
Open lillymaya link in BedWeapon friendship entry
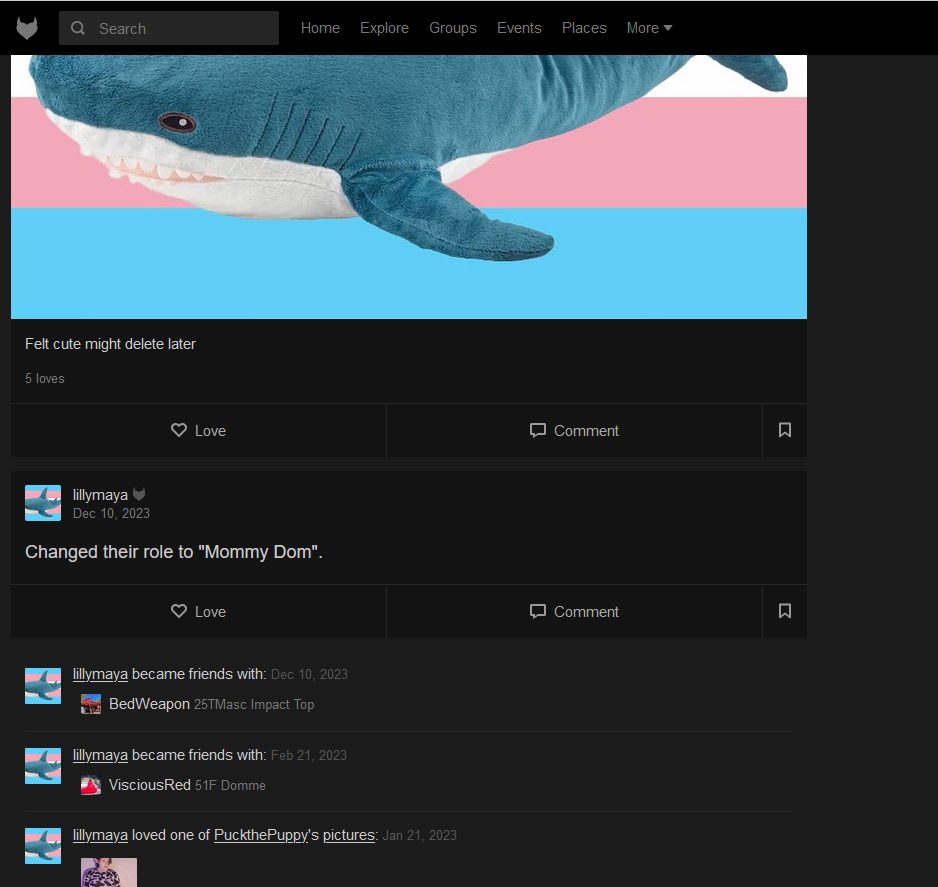[100, 674]
